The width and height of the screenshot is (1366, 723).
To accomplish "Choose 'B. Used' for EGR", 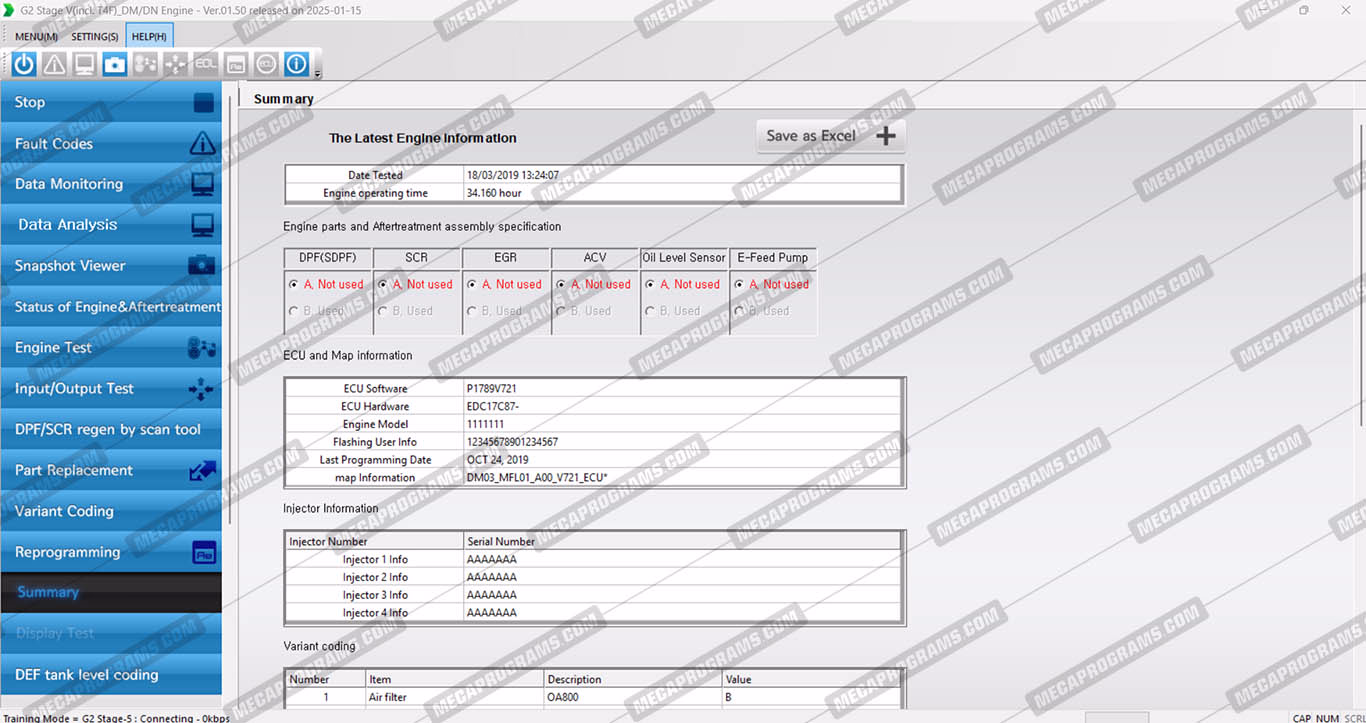I will tap(472, 311).
